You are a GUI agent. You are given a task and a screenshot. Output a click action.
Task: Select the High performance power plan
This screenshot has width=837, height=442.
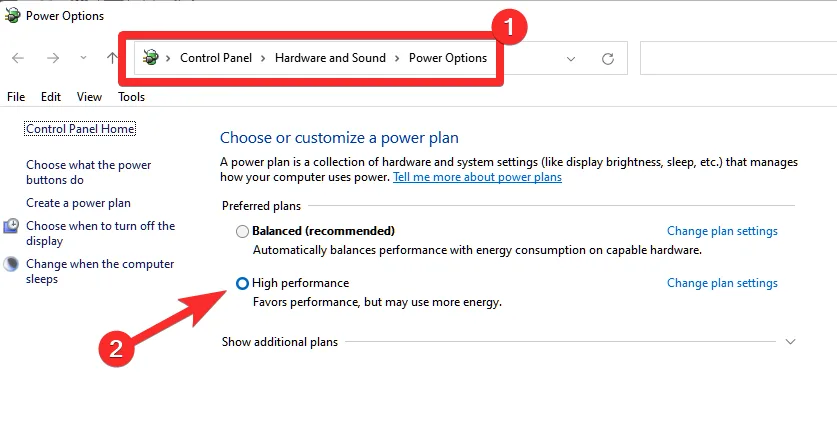coord(242,284)
